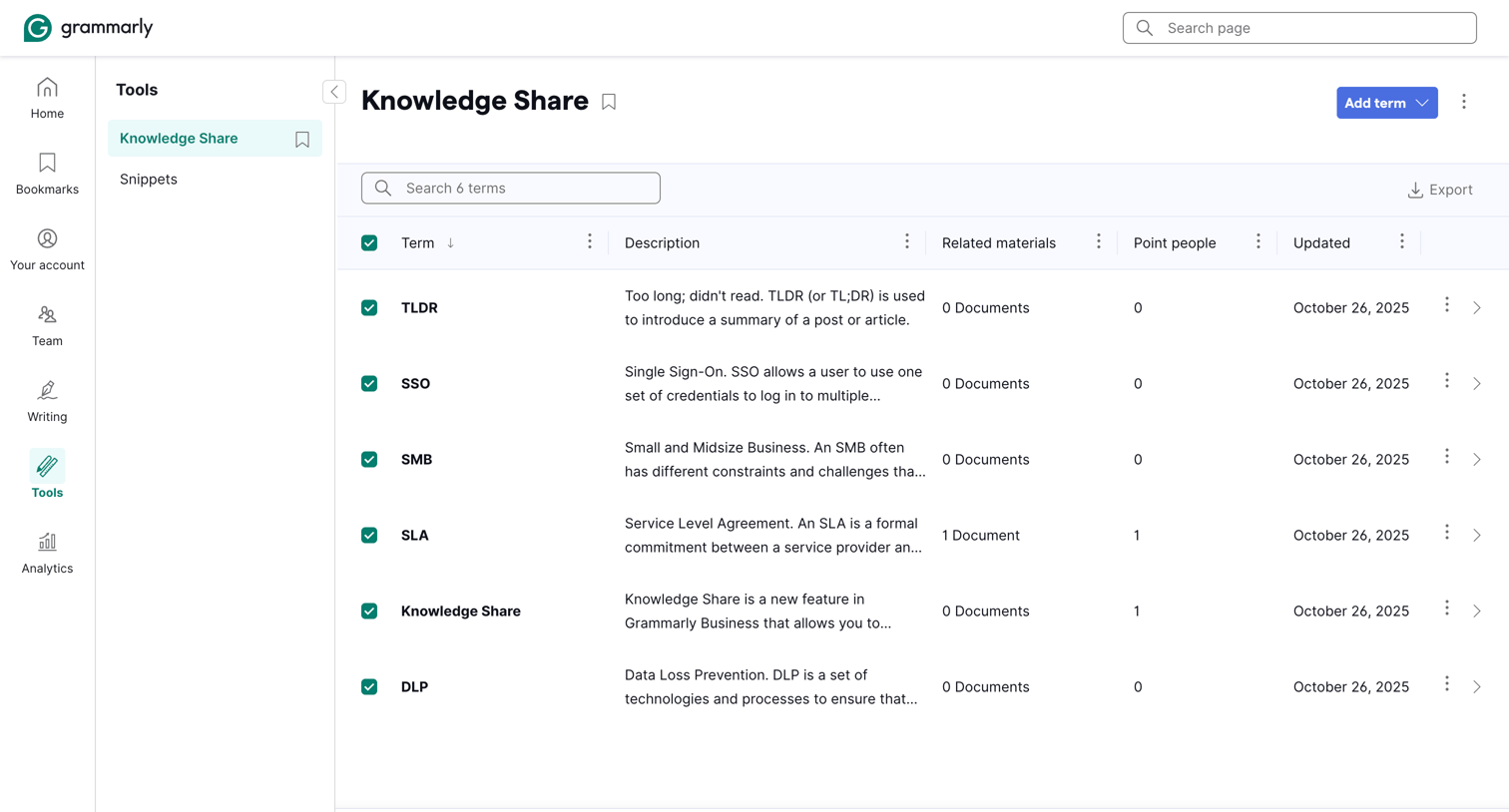Uncheck the SSO term checkbox
This screenshot has height=812, width=1509.
(x=369, y=384)
